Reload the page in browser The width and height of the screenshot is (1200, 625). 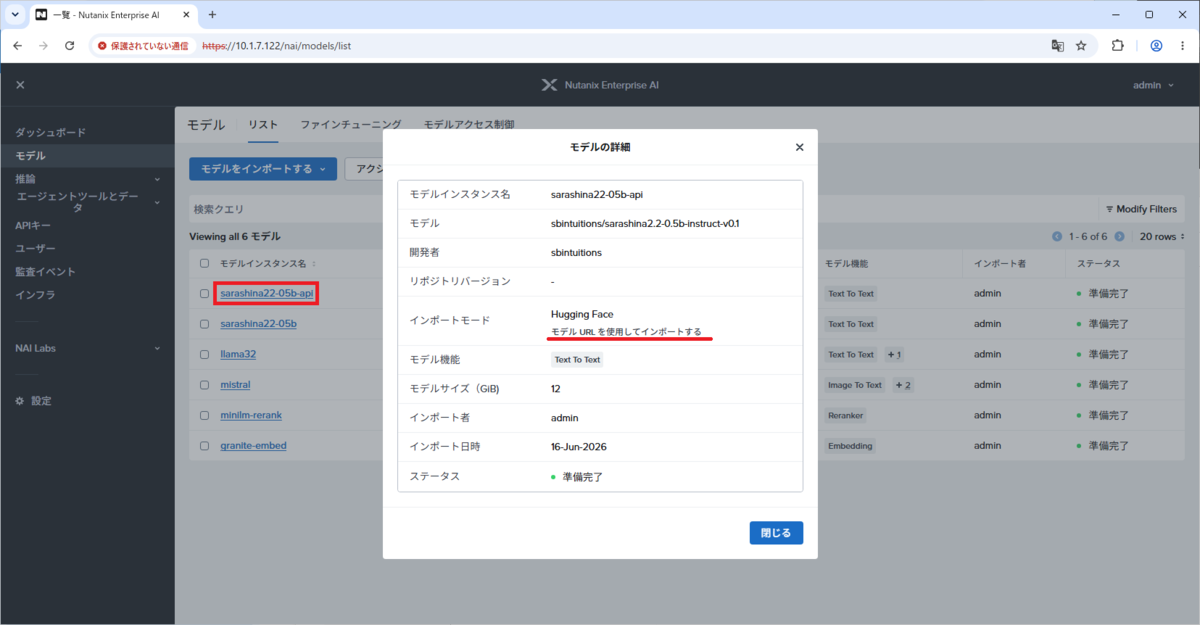(69, 46)
